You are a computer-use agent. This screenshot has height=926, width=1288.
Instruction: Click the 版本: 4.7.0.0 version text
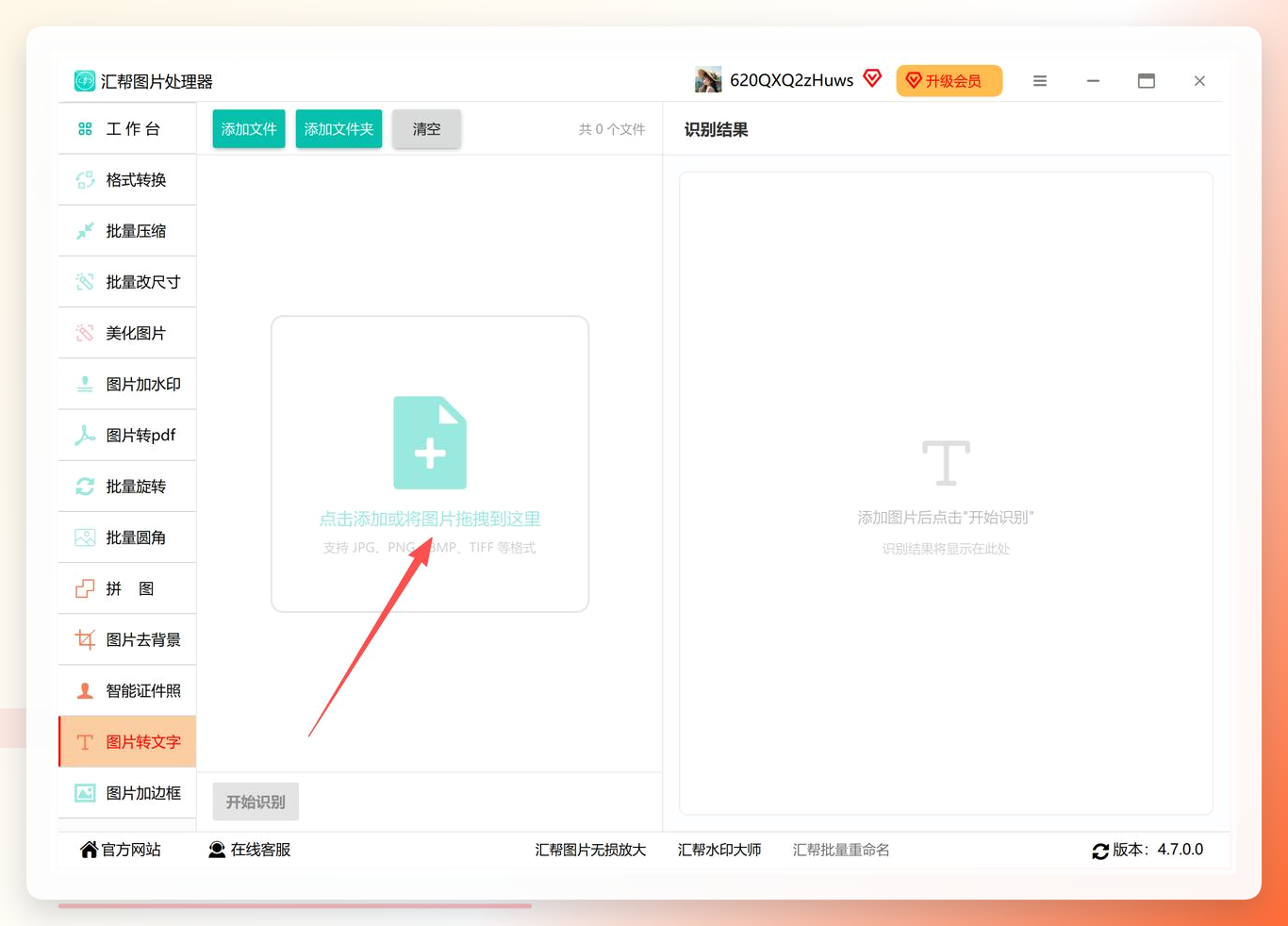coord(1158,850)
